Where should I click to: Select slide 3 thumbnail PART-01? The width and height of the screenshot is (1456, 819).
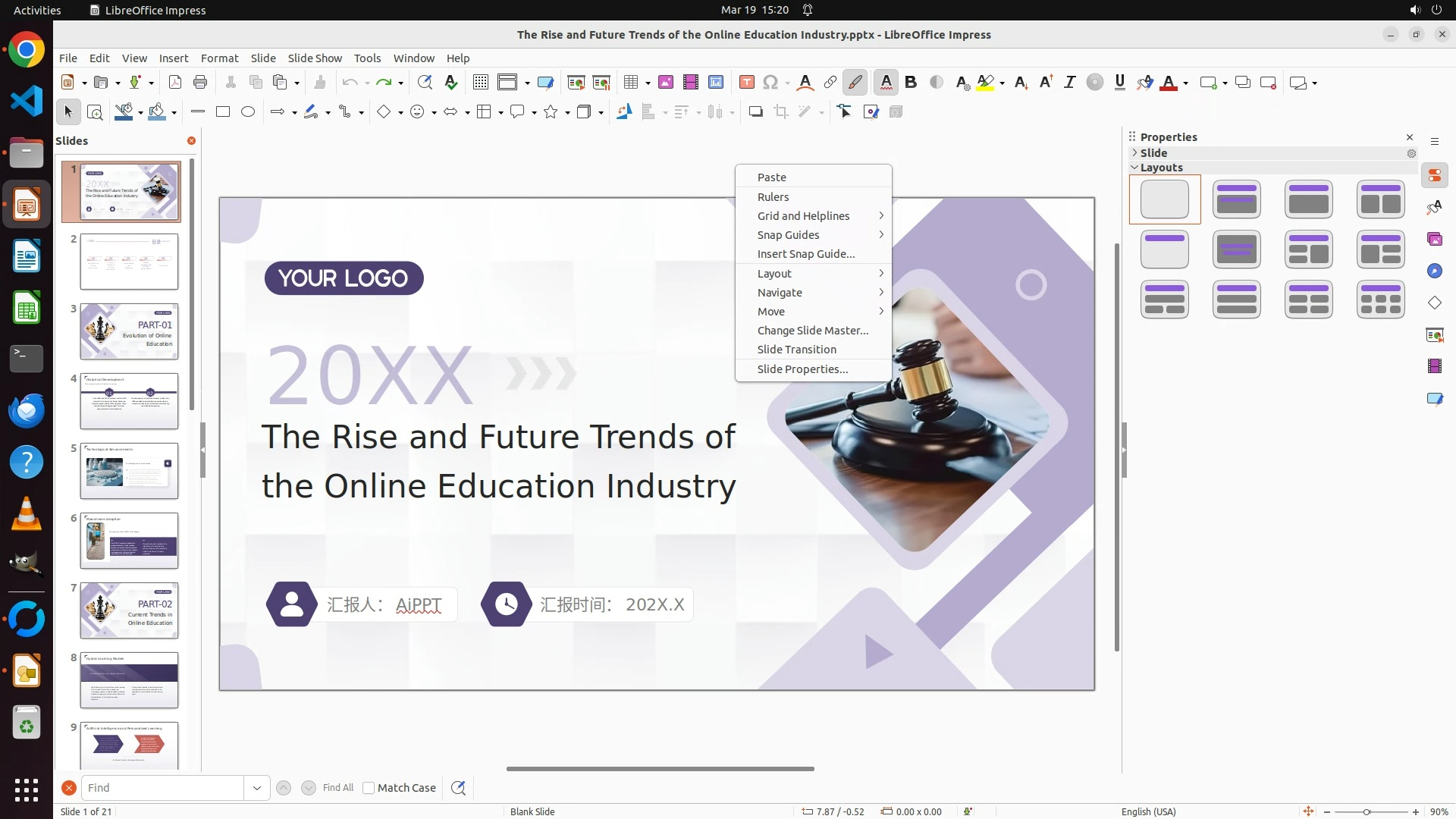tap(129, 331)
